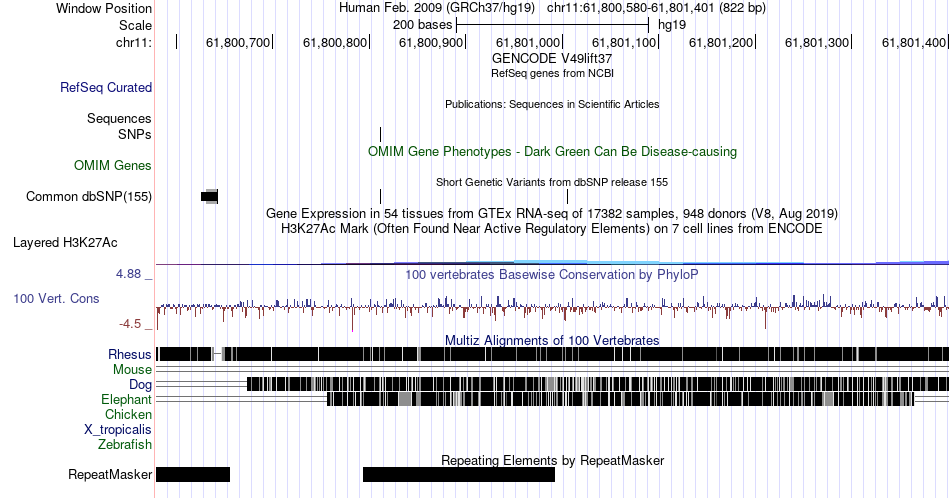
Task: Select the Dog alignment label
Action: point(140,385)
